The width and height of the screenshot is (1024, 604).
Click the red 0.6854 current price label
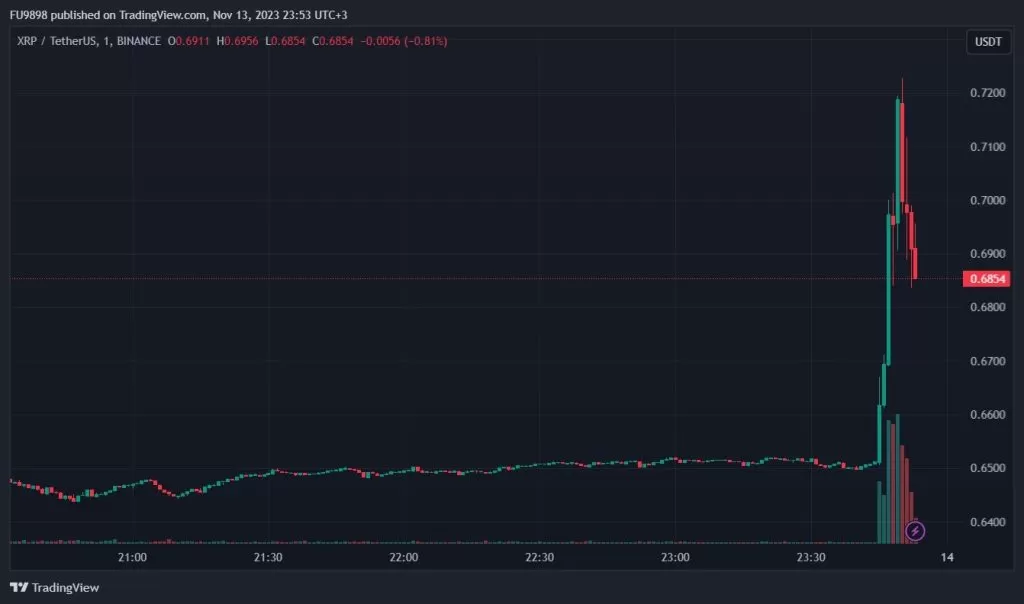984,279
